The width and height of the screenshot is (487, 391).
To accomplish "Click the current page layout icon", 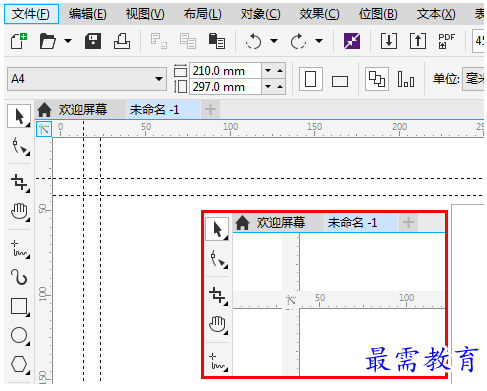I will coord(406,79).
